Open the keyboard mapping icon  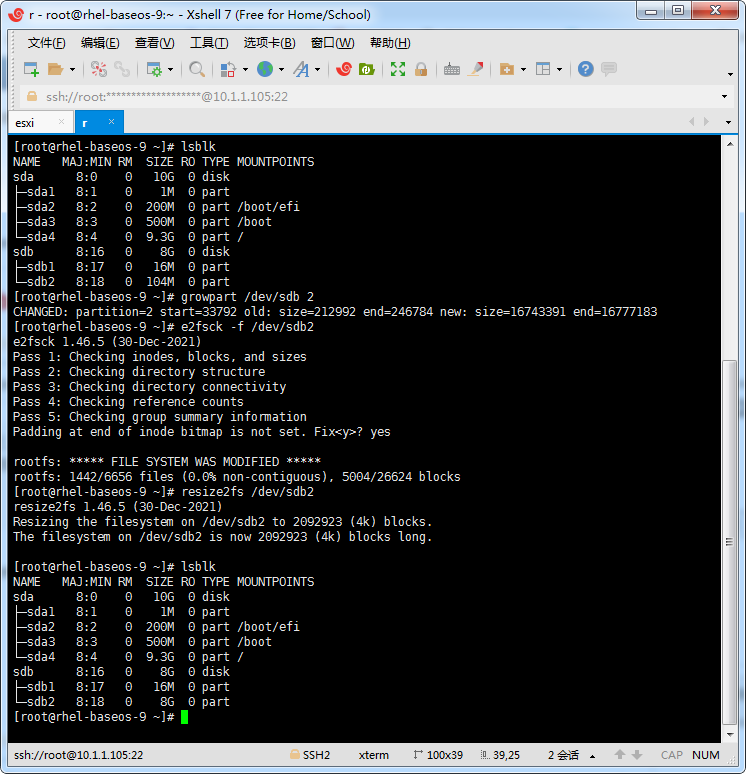452,70
